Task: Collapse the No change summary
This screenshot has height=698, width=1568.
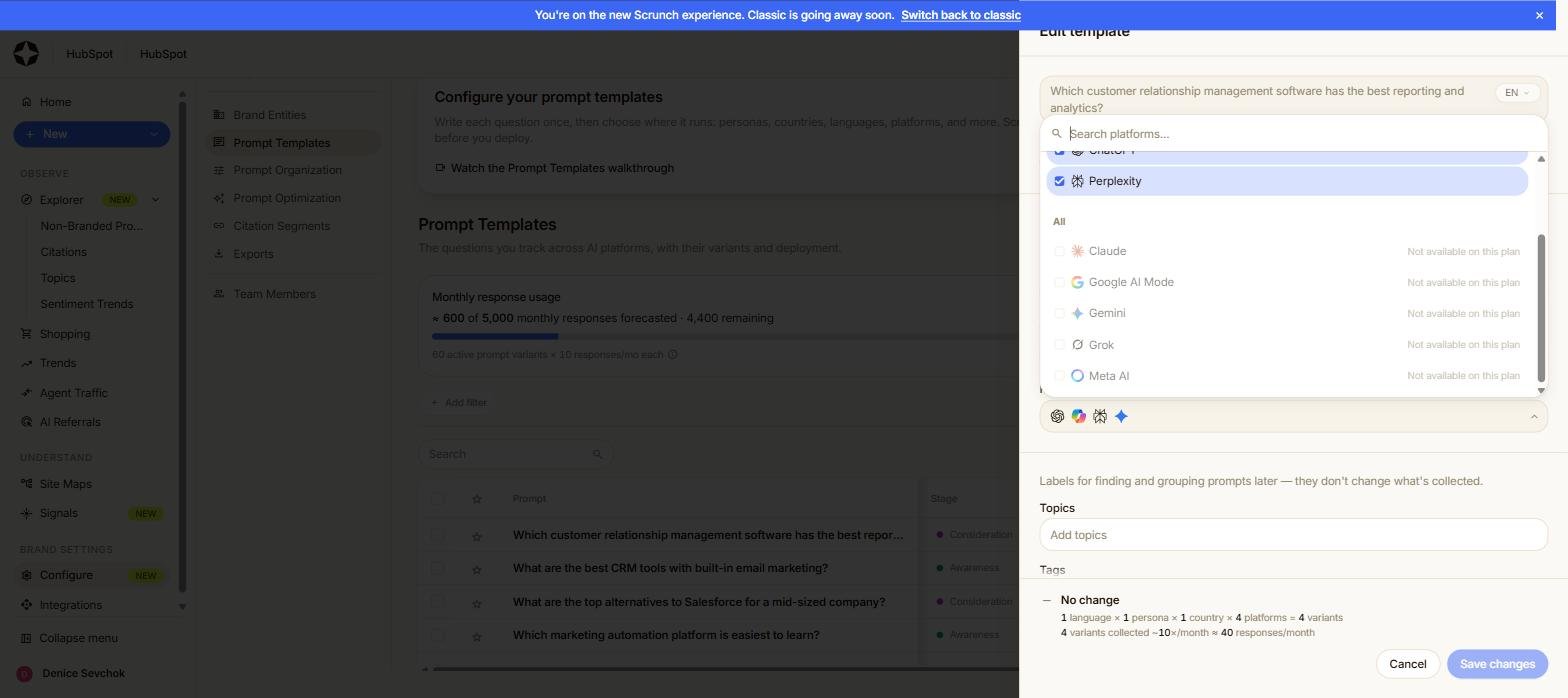Action: (1046, 600)
